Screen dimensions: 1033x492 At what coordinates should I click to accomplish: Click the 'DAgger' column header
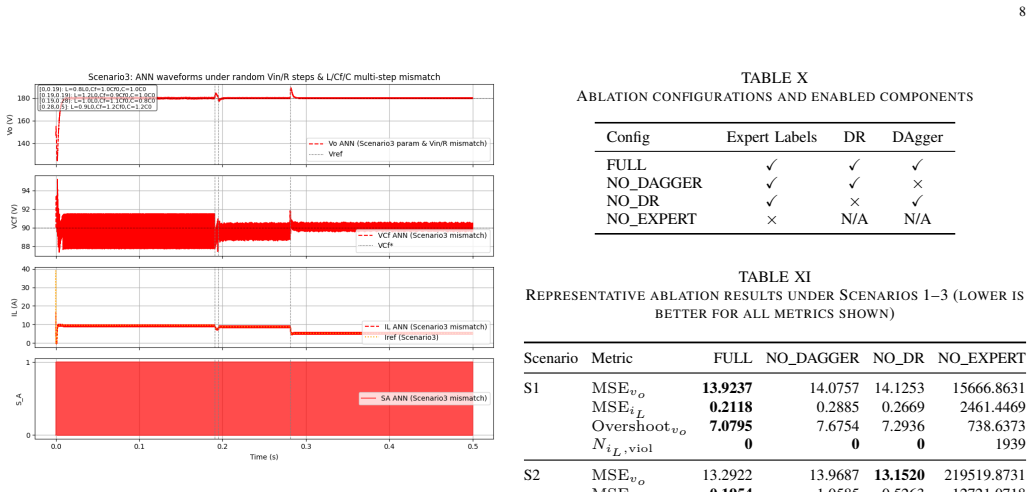tap(918, 137)
